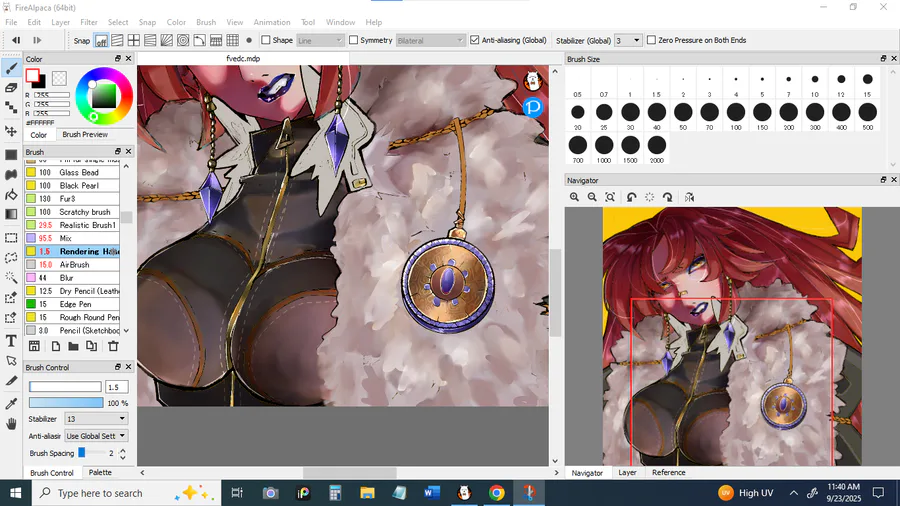Click the previous frame arrow button

pyautogui.click(x=16, y=40)
